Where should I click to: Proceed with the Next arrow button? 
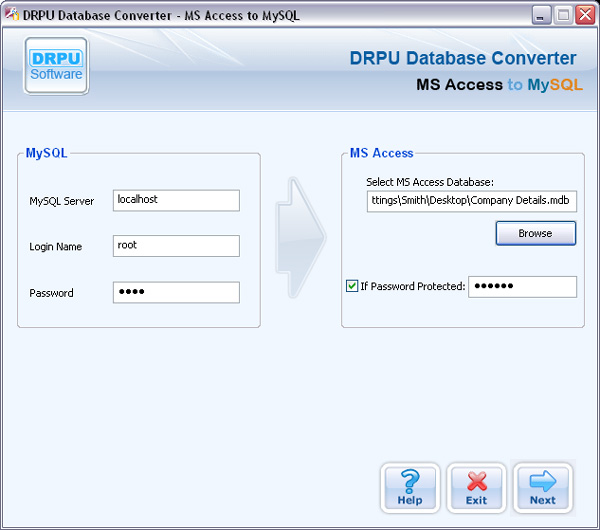tap(543, 488)
